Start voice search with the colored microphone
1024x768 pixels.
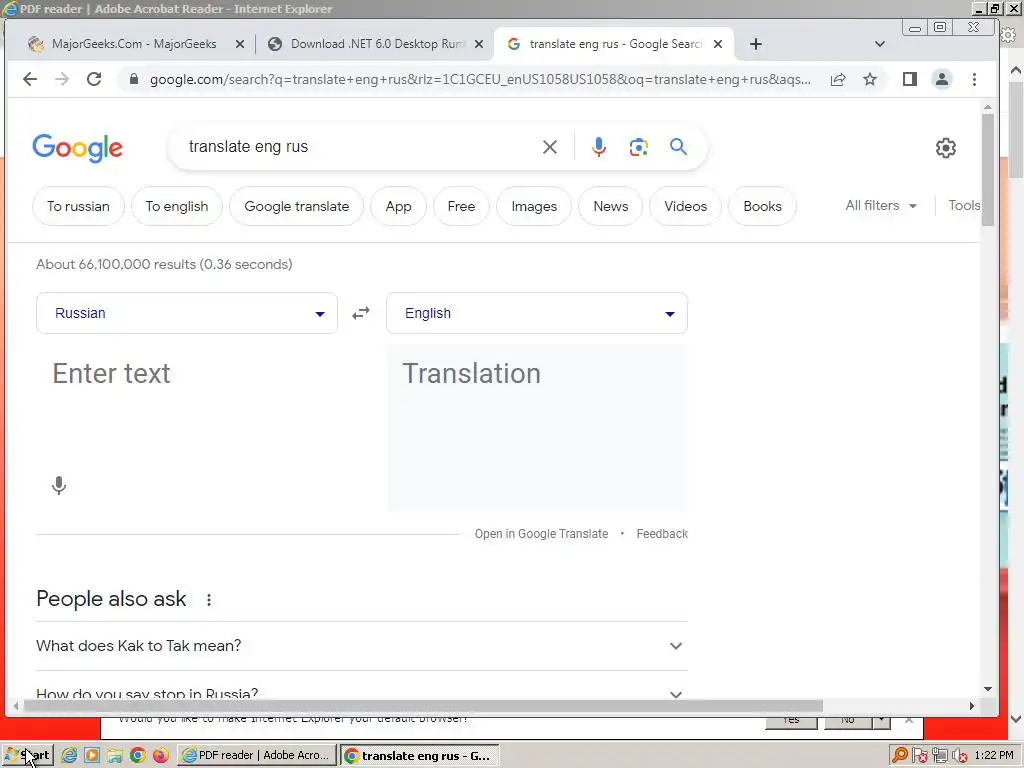598,147
